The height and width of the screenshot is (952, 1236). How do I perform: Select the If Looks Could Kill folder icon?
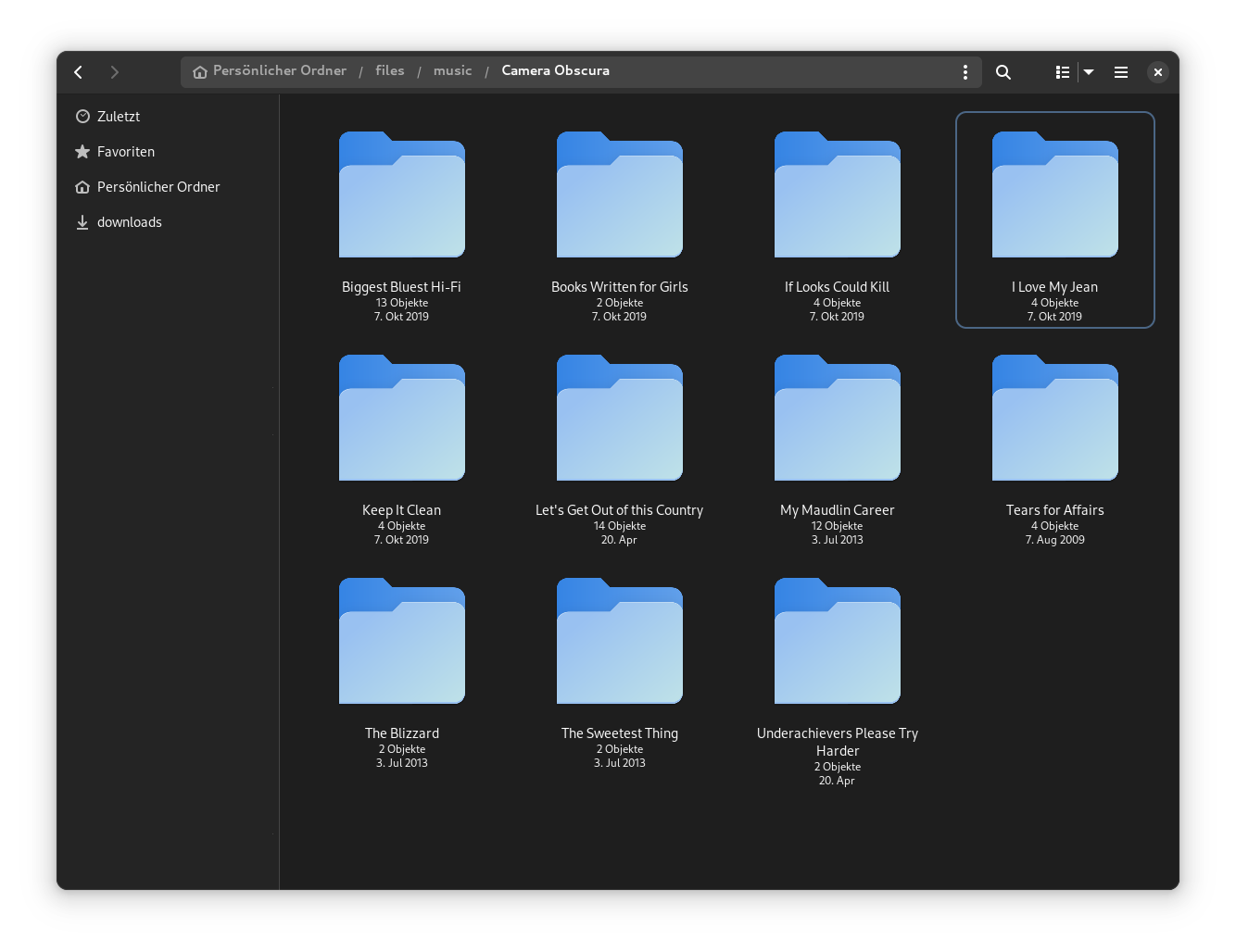838,194
